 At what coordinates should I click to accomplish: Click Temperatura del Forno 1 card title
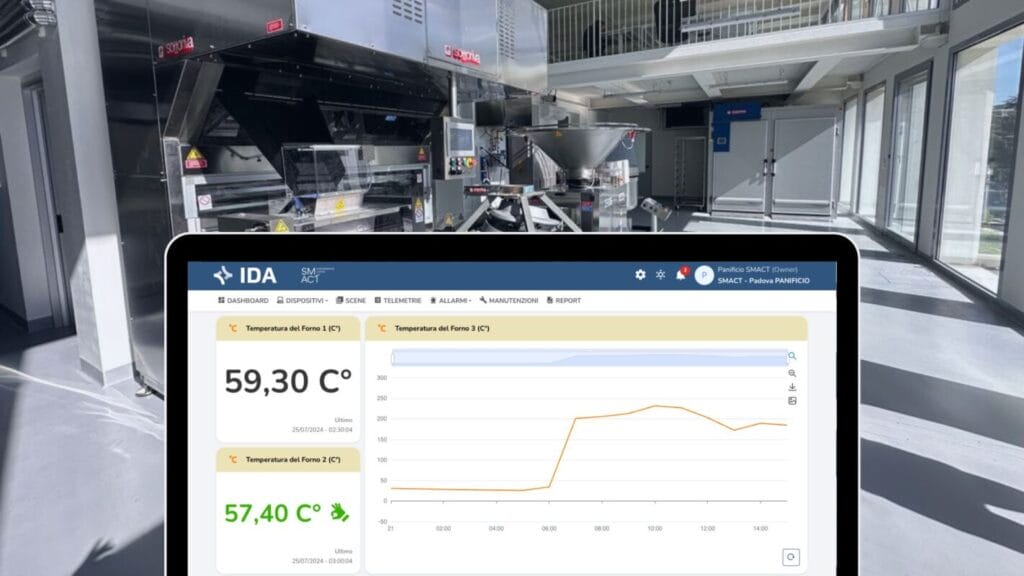point(293,328)
